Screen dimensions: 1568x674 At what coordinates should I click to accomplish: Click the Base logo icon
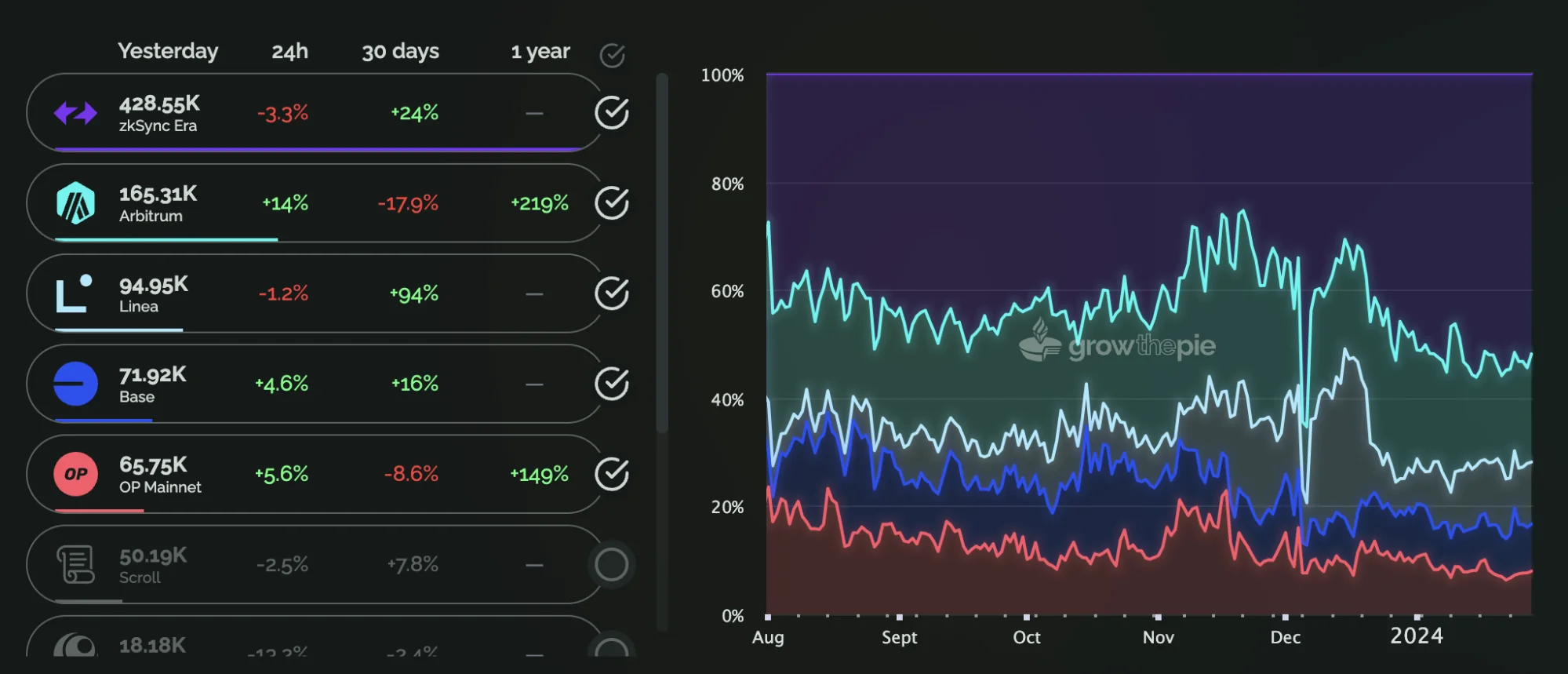75,384
